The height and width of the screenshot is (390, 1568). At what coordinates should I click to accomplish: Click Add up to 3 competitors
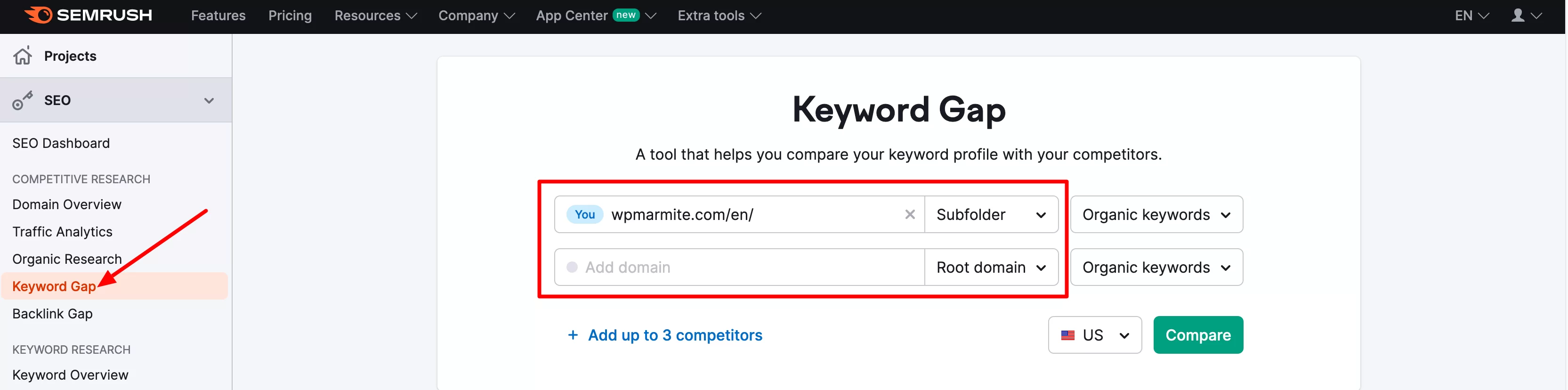[675, 335]
